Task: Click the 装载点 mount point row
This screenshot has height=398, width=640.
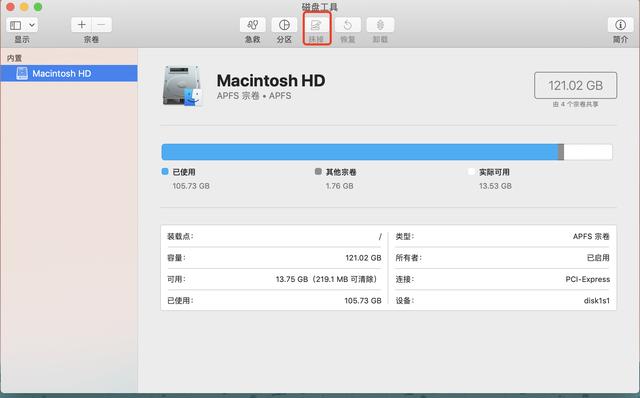Action: (x=274, y=236)
